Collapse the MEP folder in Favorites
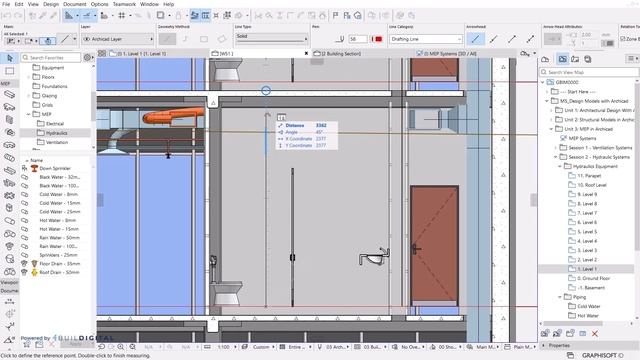The height and width of the screenshot is (360, 640). pos(29,114)
